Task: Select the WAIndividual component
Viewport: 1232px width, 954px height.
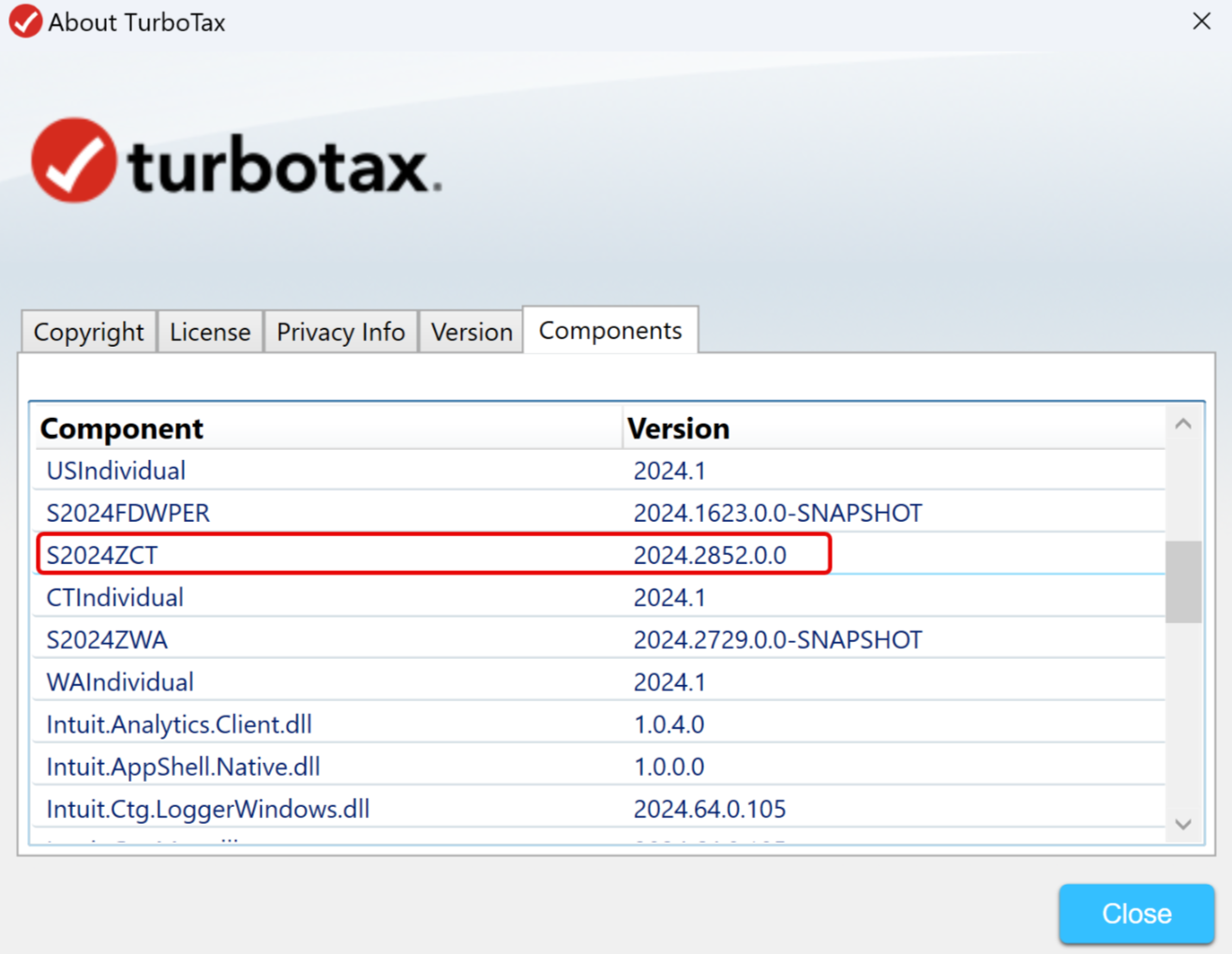Action: [600, 681]
